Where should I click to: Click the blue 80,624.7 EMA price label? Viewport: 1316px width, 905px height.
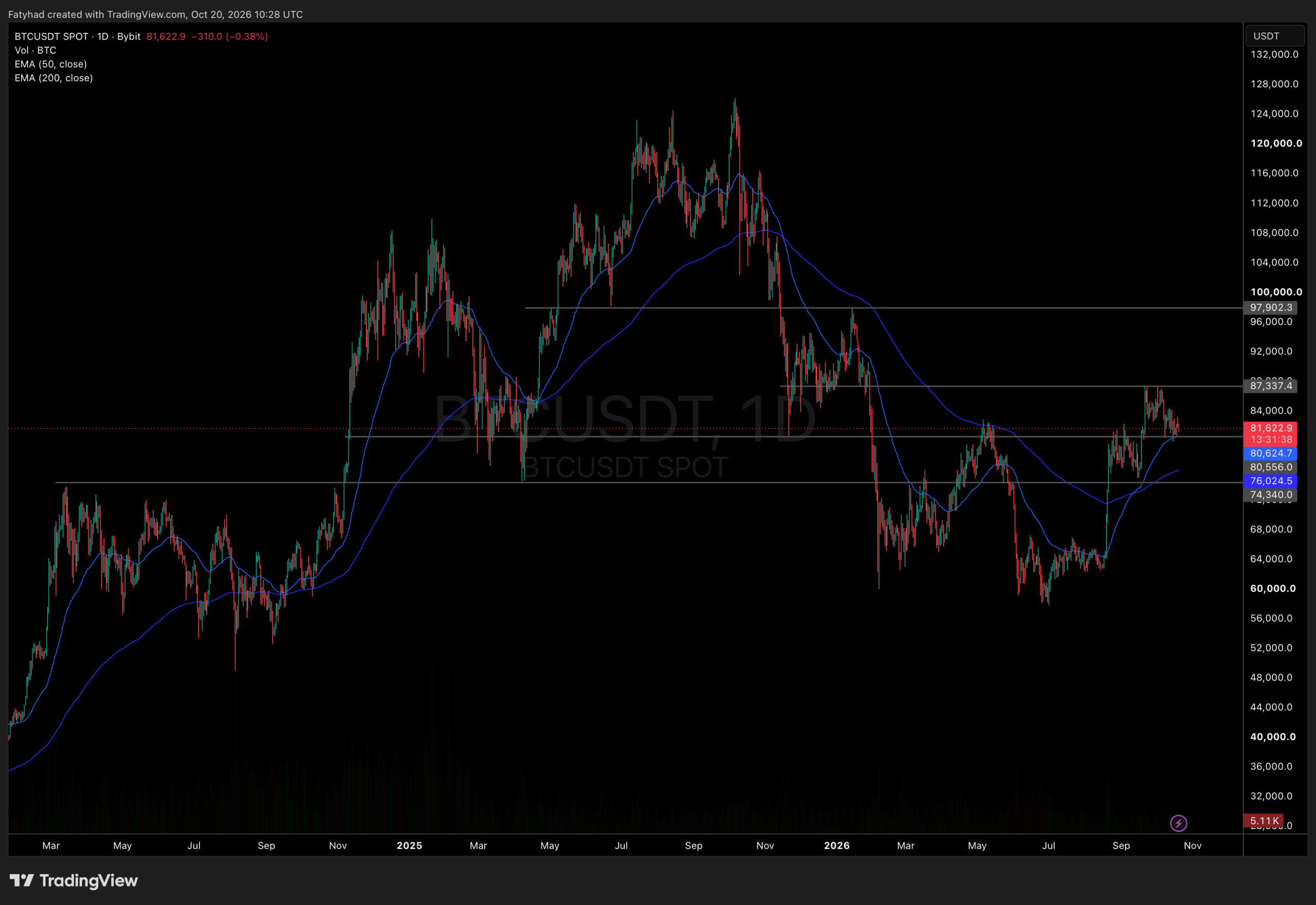tap(1271, 453)
